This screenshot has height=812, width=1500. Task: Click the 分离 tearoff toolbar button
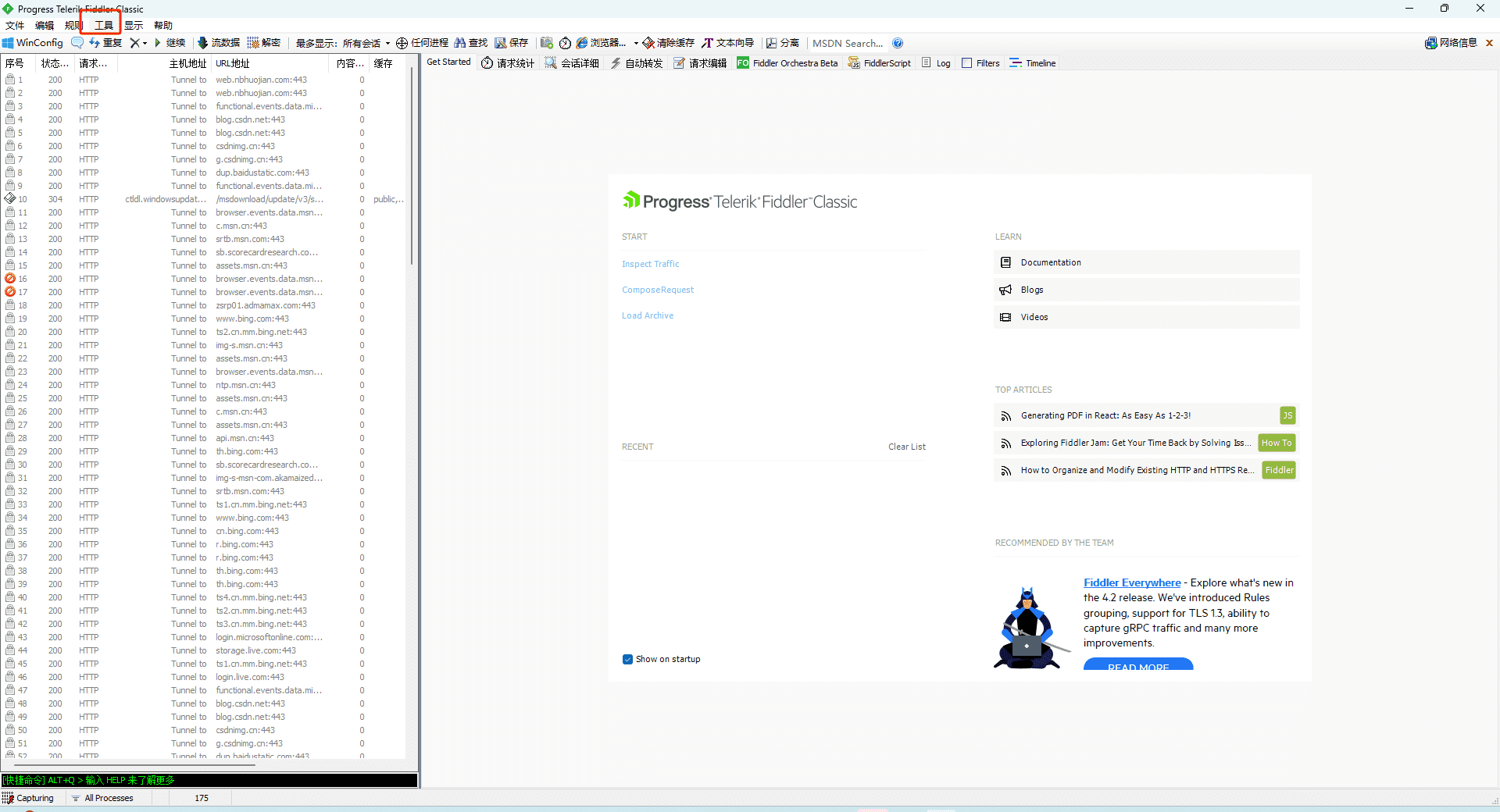783,43
